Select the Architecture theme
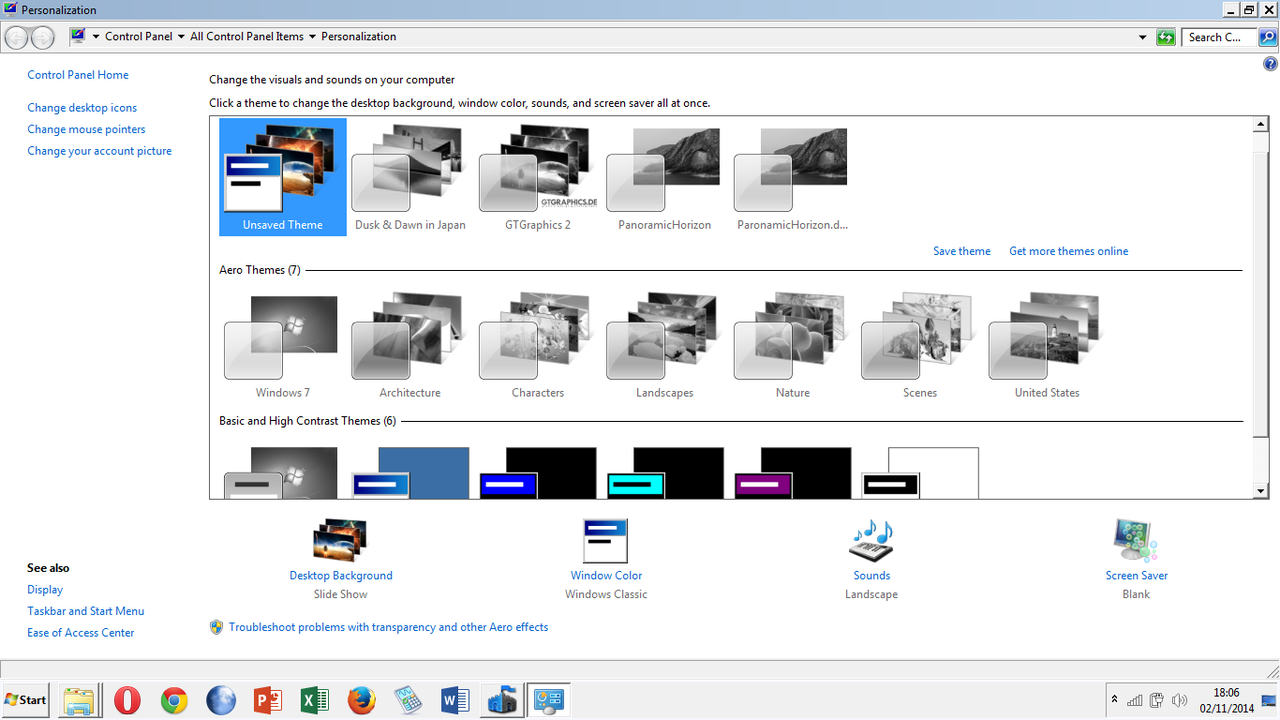The width and height of the screenshot is (1280, 720). point(410,346)
